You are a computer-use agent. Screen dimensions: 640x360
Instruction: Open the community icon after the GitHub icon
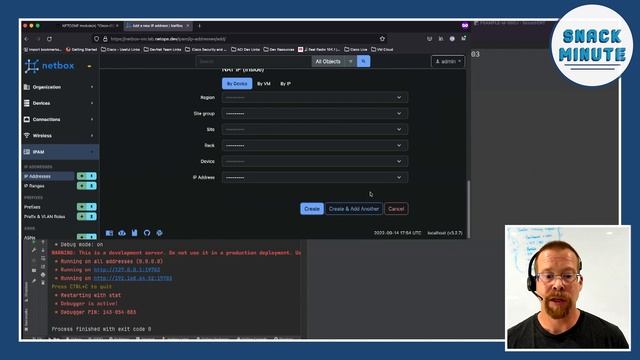[x=160, y=233]
